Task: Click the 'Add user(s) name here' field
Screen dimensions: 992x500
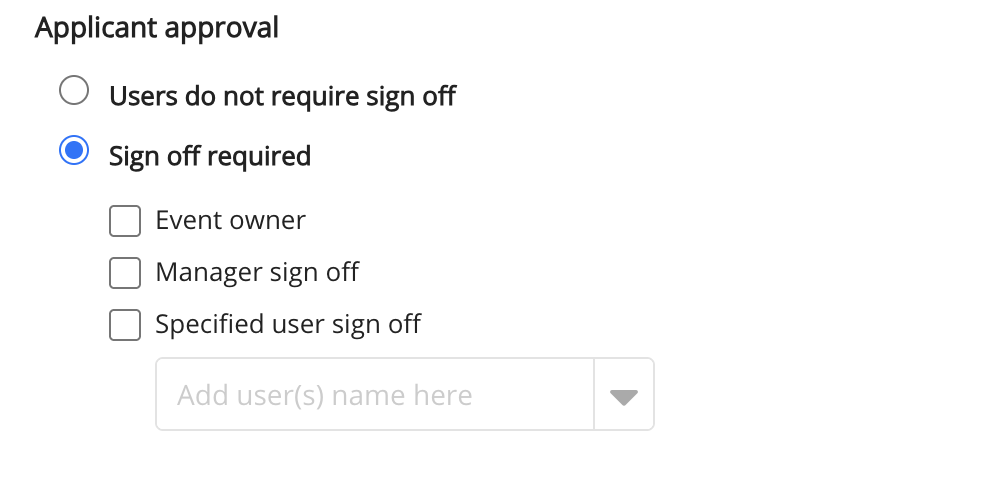Action: click(375, 395)
